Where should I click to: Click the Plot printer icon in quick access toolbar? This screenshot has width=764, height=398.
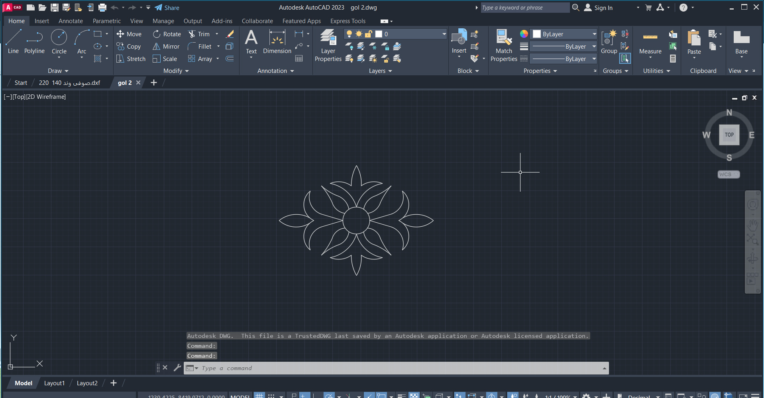click(x=102, y=7)
